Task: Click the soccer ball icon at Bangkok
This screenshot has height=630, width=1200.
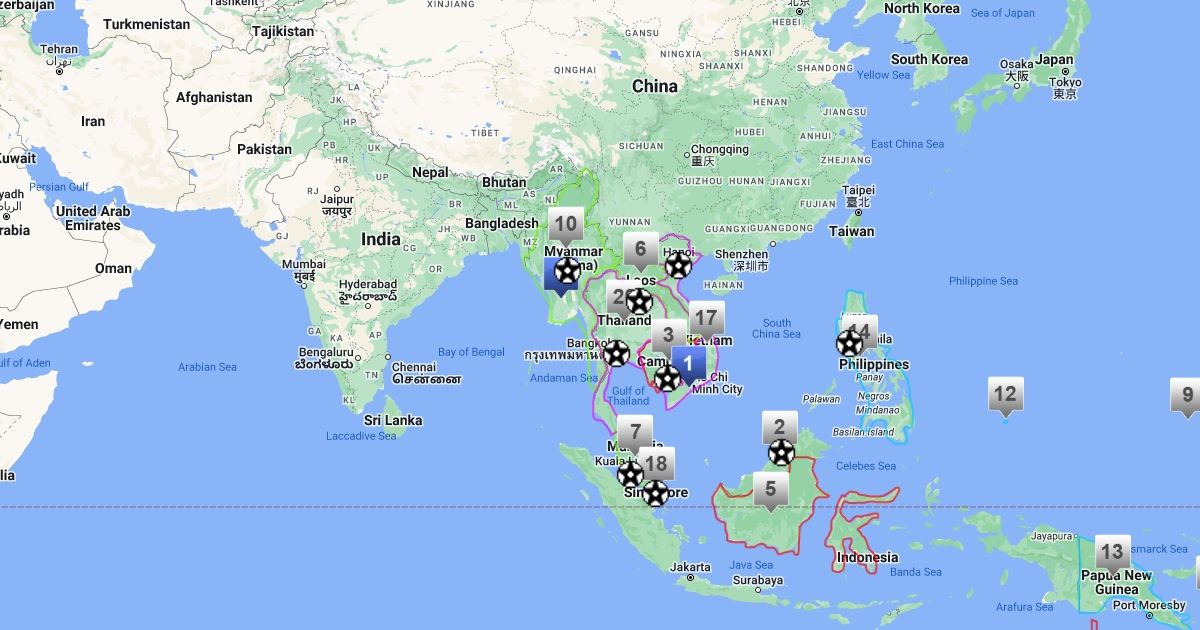Action: pos(616,353)
